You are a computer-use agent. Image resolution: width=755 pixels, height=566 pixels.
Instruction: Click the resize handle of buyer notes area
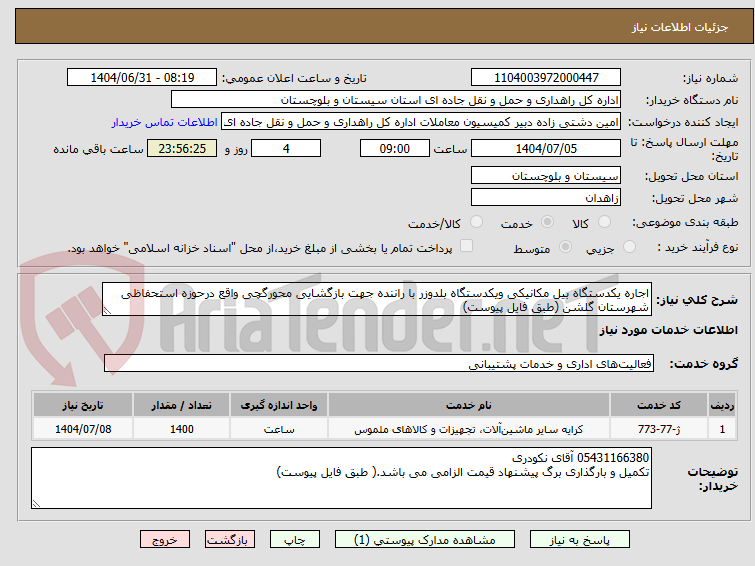pos(36,504)
